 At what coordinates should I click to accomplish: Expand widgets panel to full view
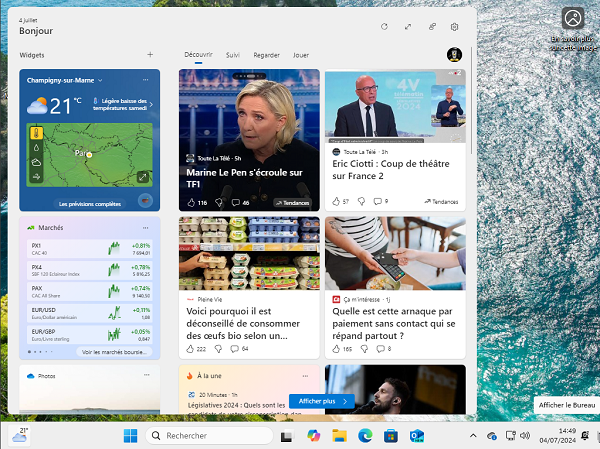[408, 27]
